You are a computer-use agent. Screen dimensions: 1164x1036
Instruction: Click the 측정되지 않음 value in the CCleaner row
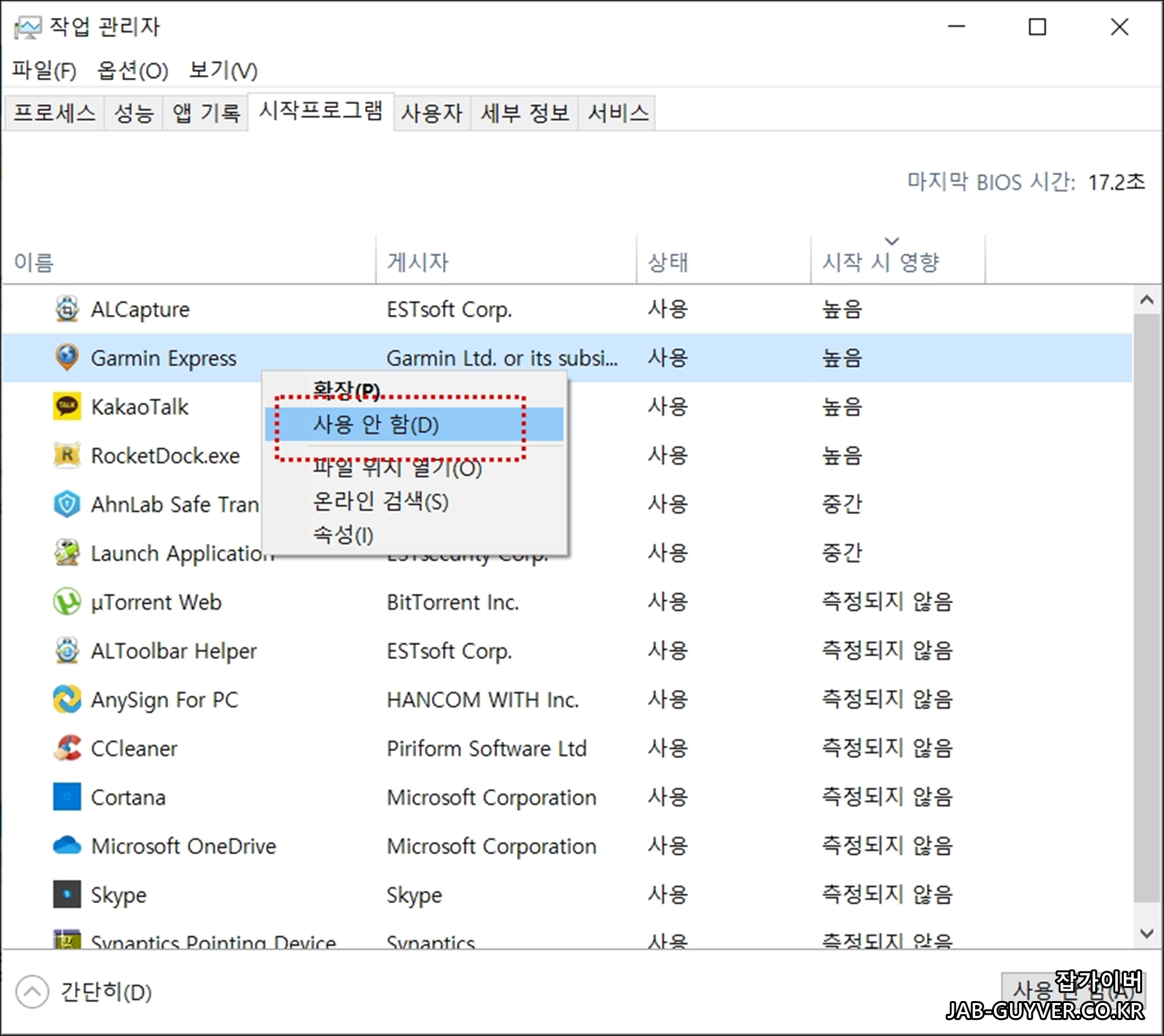(x=887, y=748)
